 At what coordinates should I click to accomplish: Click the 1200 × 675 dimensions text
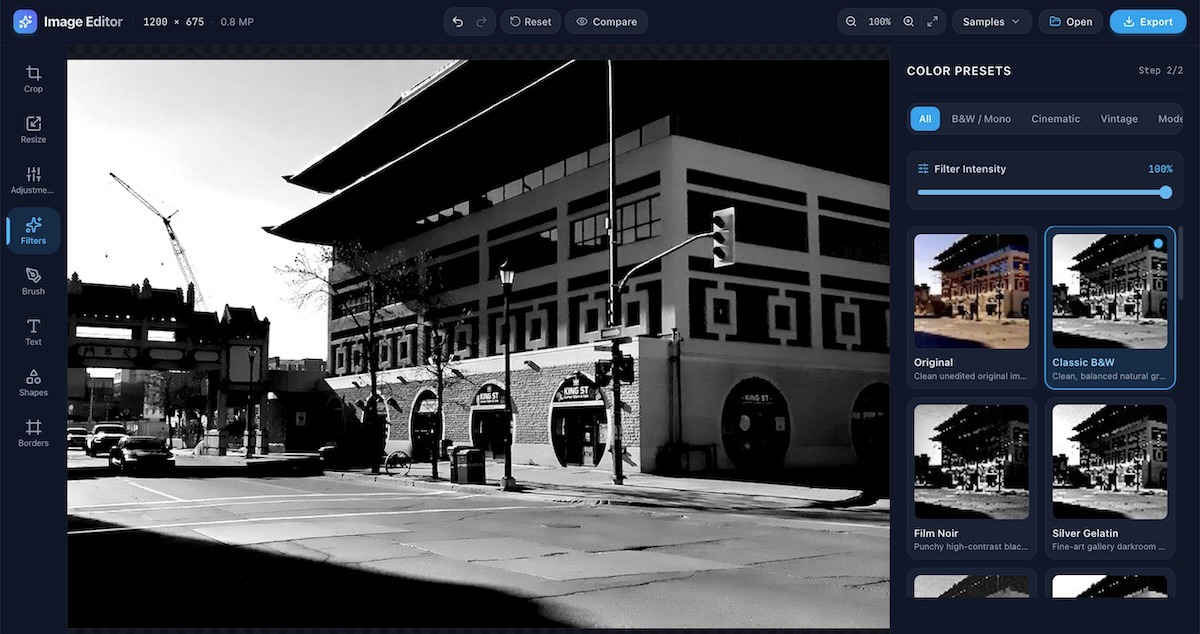click(x=176, y=22)
